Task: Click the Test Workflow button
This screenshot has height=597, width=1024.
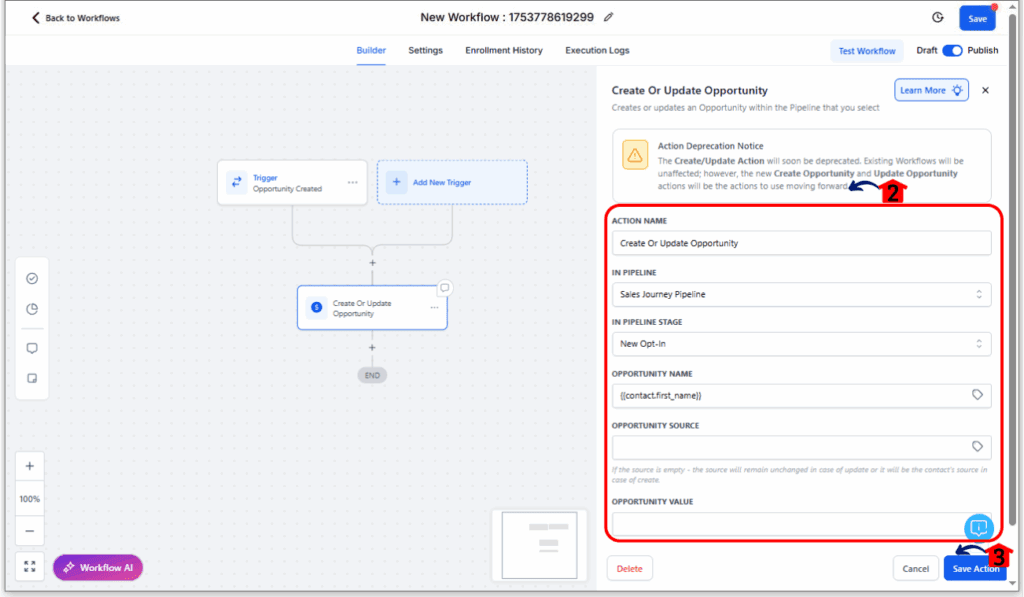Action: coord(866,51)
